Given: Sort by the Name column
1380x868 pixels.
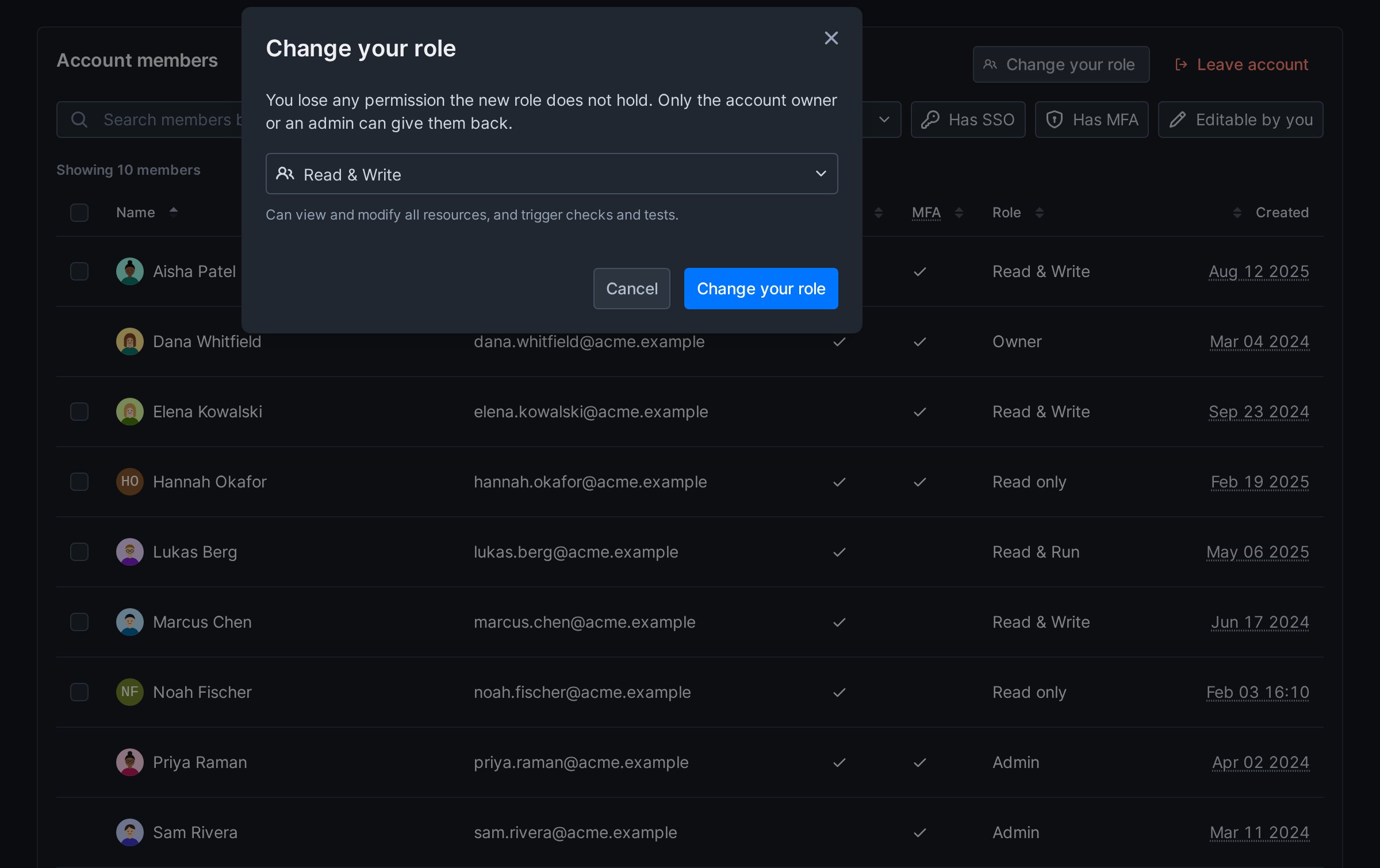Looking at the screenshot, I should coord(147,213).
